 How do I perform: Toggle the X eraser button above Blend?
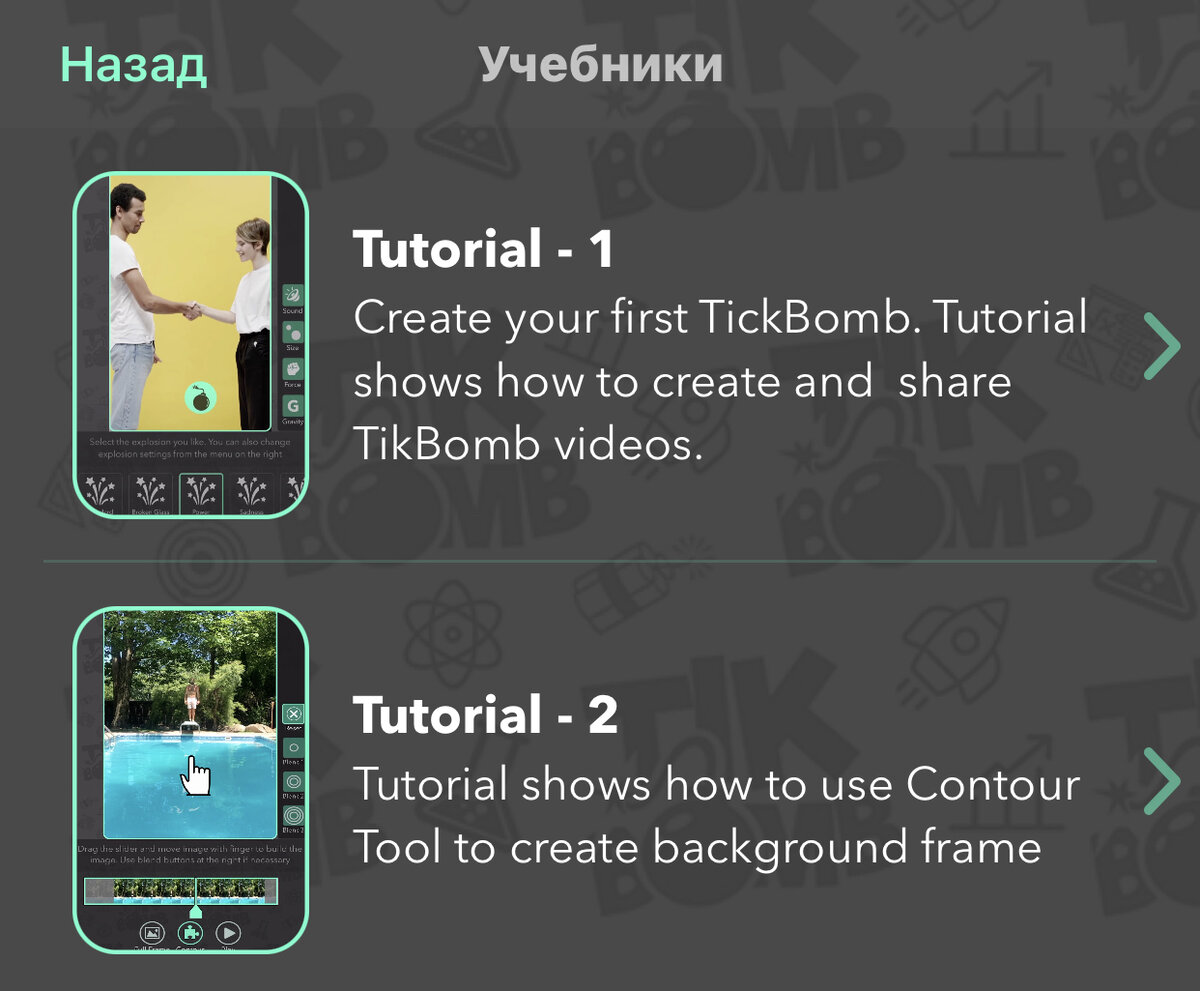click(293, 715)
